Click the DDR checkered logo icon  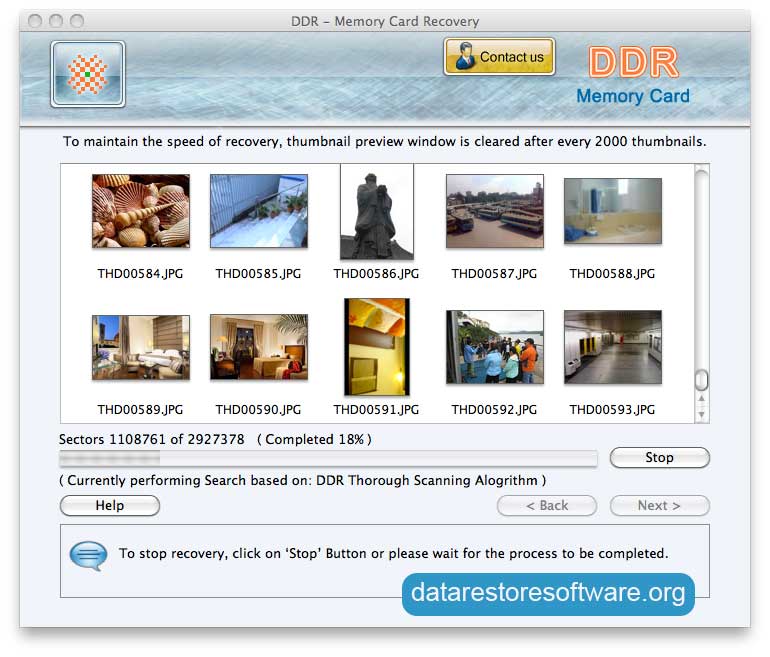[x=88, y=74]
